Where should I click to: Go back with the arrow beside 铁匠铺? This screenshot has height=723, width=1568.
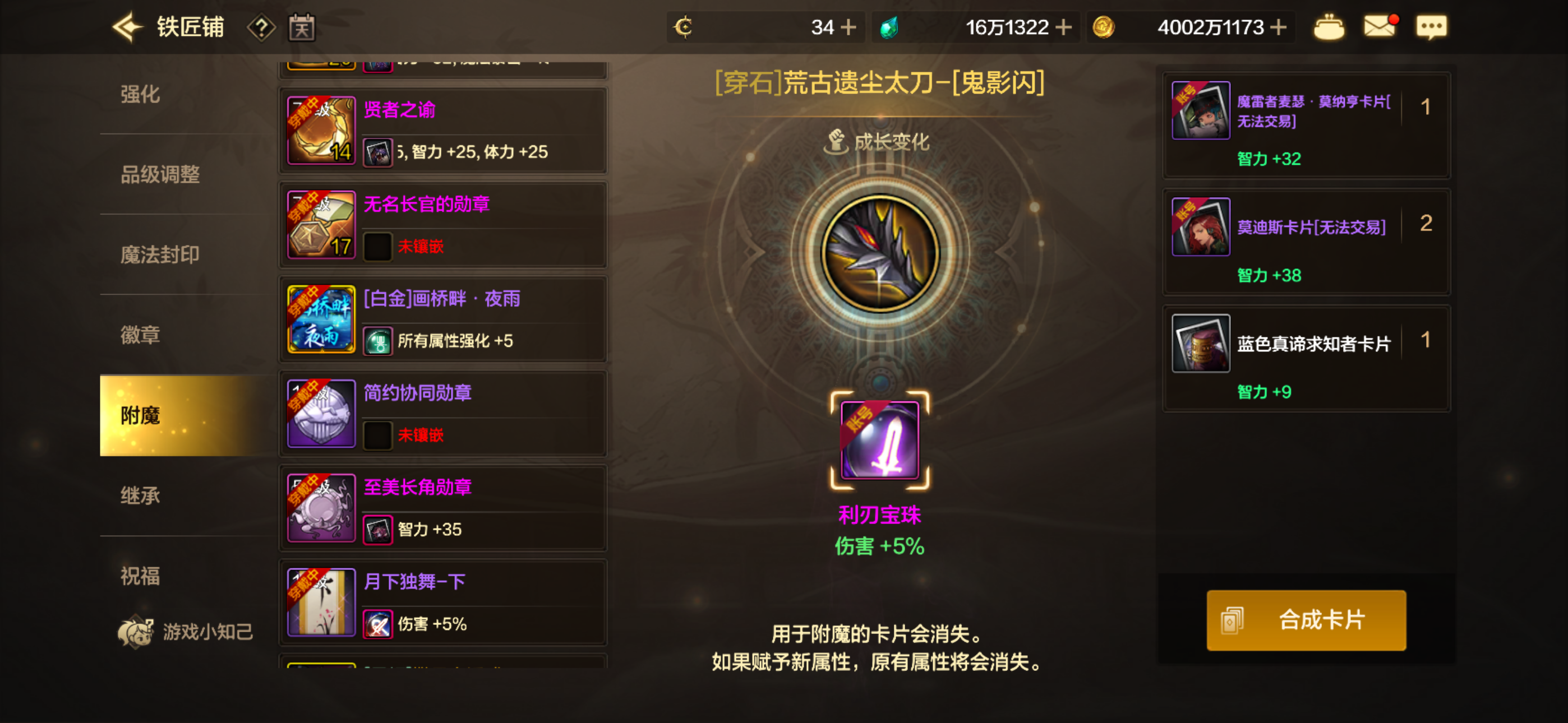[x=127, y=27]
